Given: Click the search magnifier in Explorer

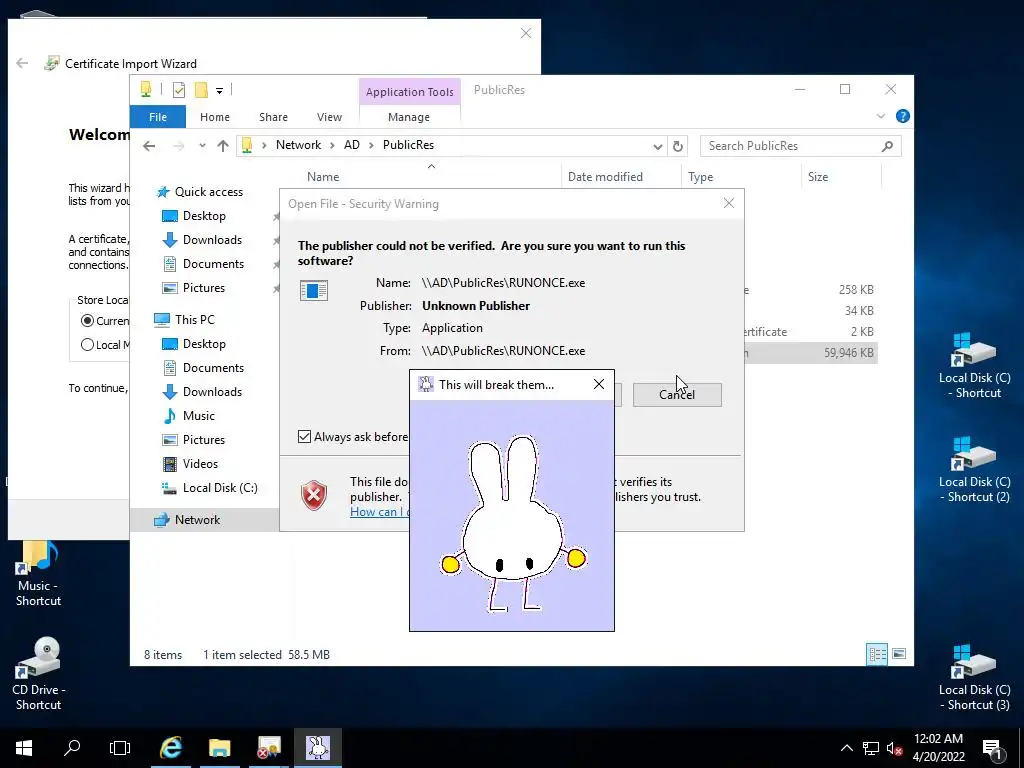Looking at the screenshot, I should pos(887,146).
